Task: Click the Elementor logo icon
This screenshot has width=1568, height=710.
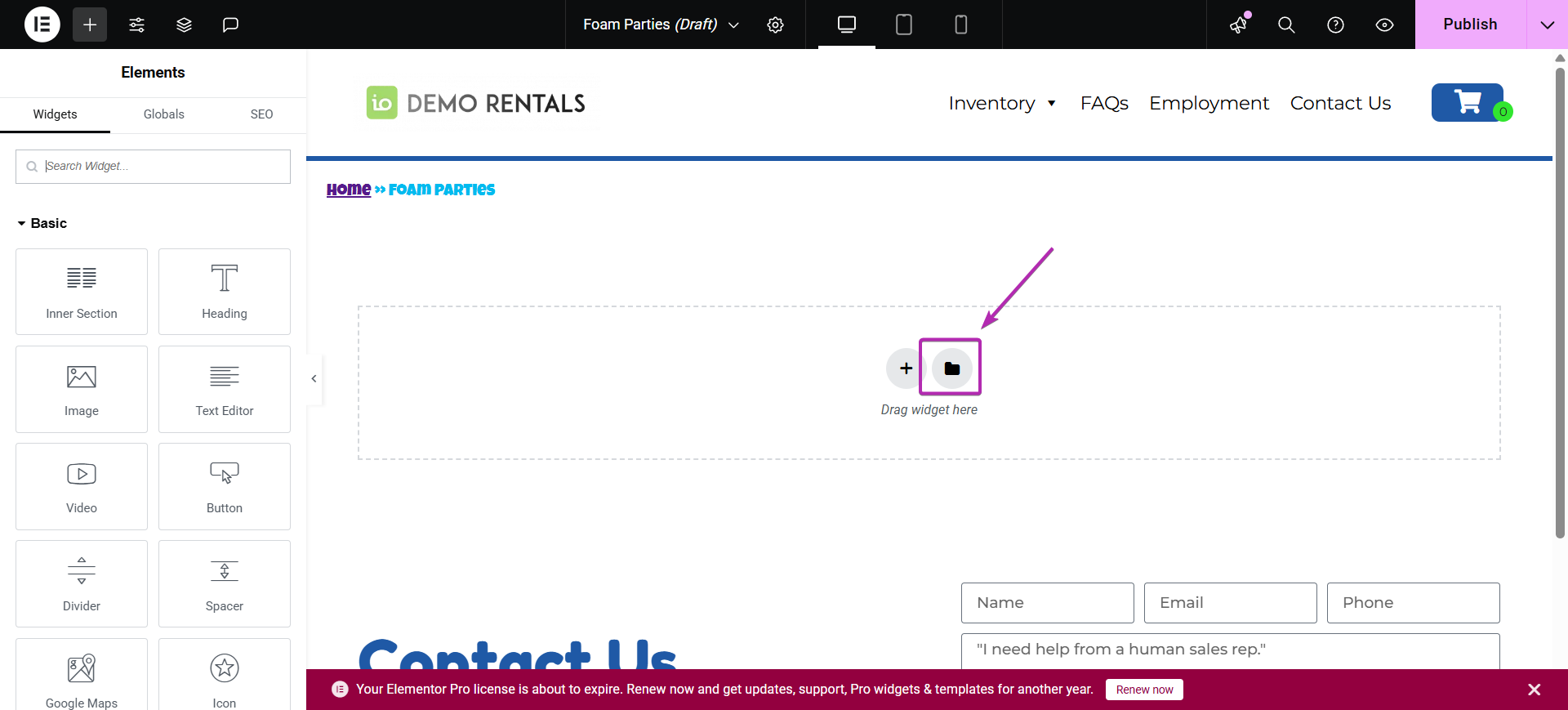Action: [x=42, y=25]
